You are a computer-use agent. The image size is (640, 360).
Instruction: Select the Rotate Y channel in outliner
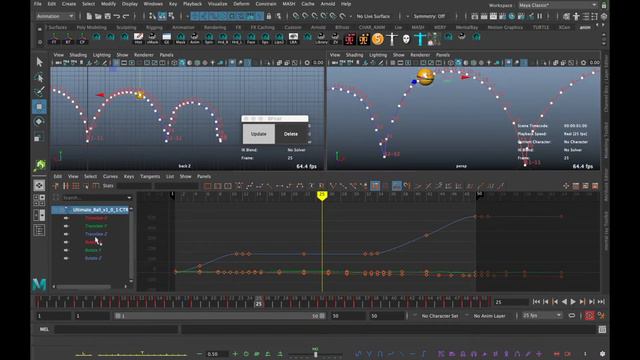(93, 250)
